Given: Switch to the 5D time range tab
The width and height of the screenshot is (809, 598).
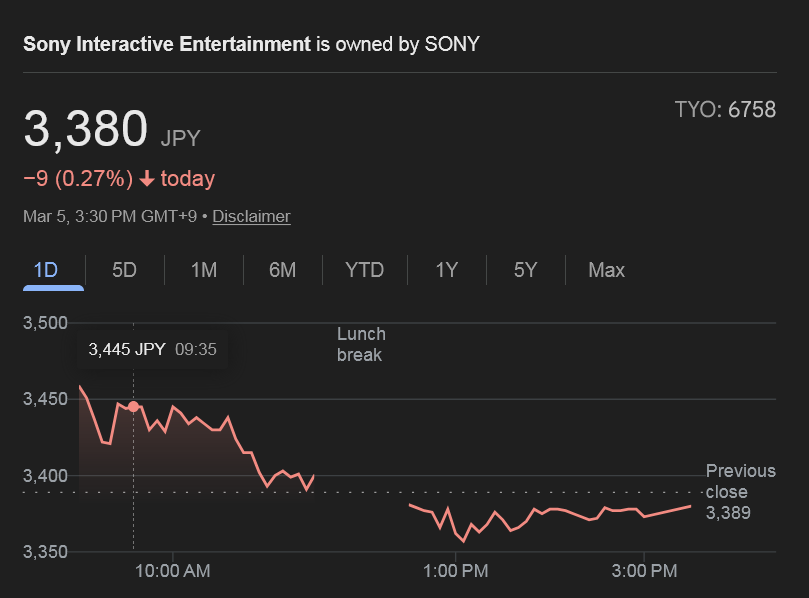Looking at the screenshot, I should click(124, 270).
